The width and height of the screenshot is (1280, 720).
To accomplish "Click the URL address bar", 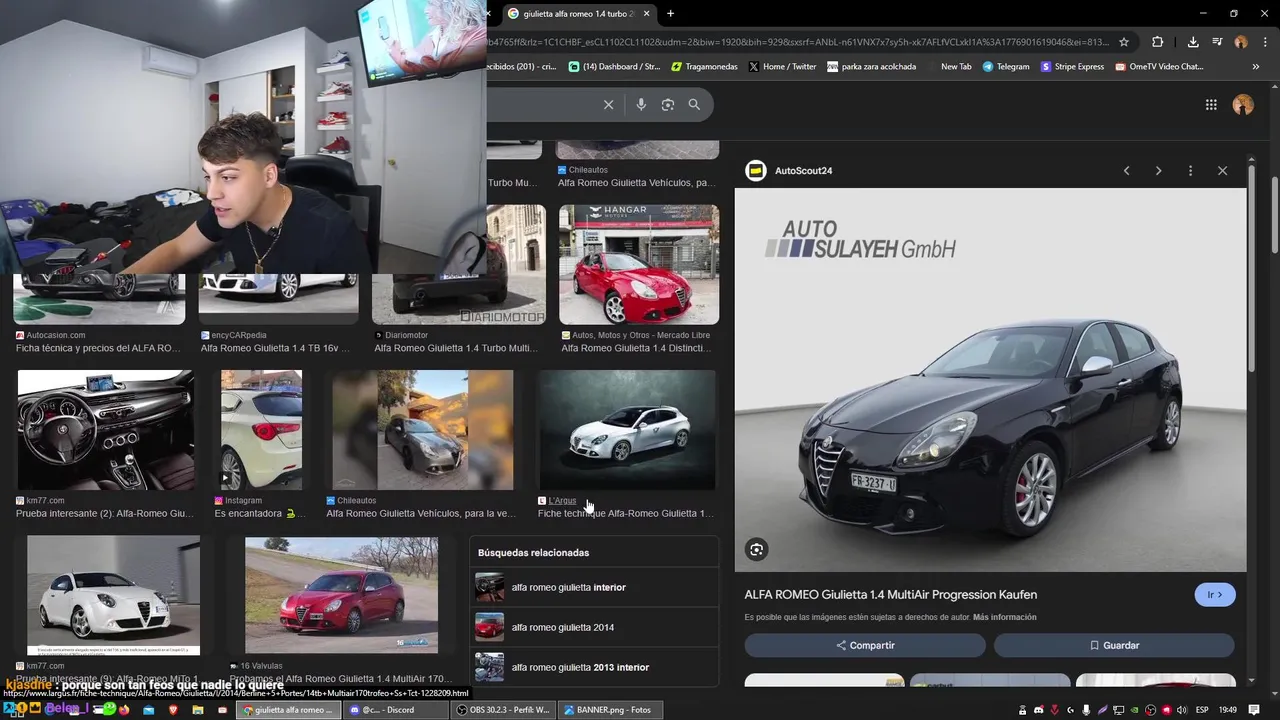I will coord(798,42).
